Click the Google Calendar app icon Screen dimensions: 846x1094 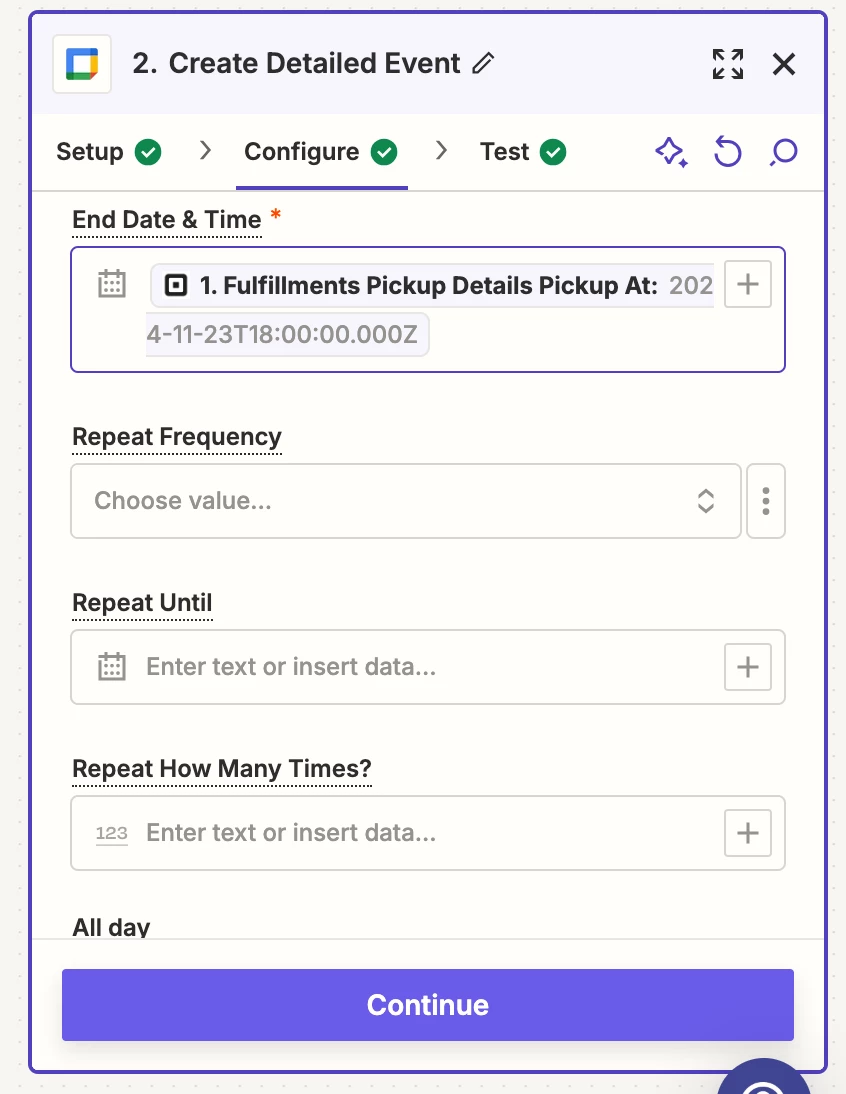(x=81, y=64)
